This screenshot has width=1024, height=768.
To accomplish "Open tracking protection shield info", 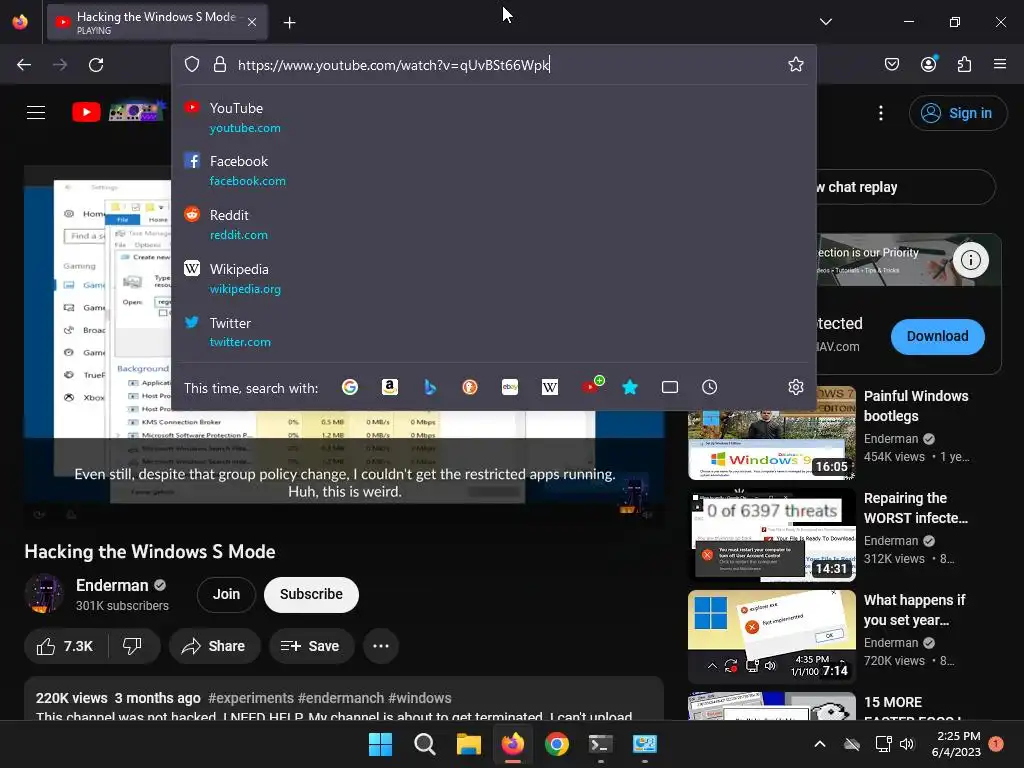I will pos(191,64).
